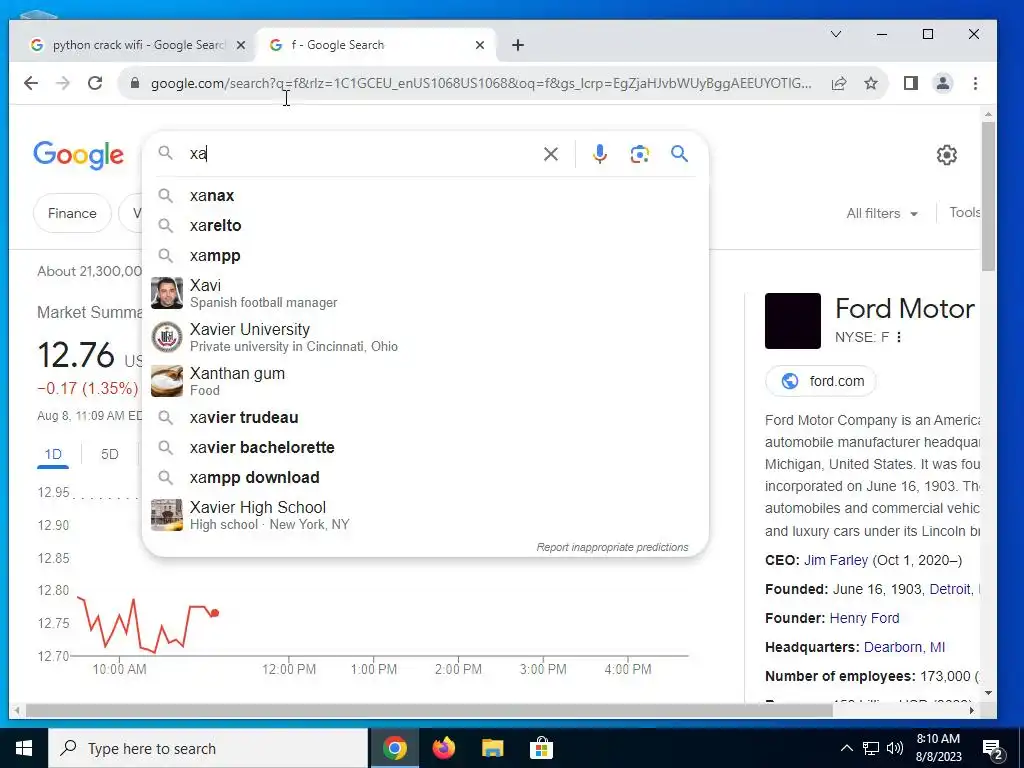Viewport: 1024px width, 768px height.
Task: Go back to the previous page
Action: coord(31,83)
